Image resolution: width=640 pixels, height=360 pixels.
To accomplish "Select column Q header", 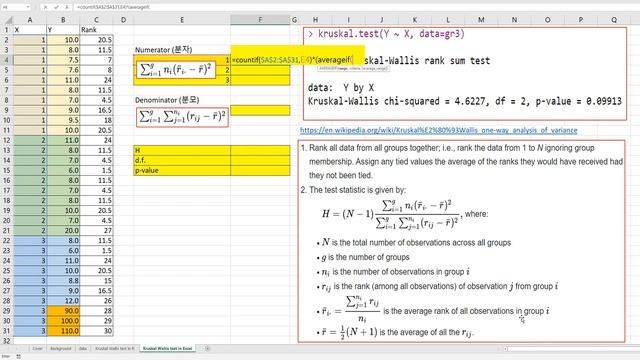I will pos(614,20).
